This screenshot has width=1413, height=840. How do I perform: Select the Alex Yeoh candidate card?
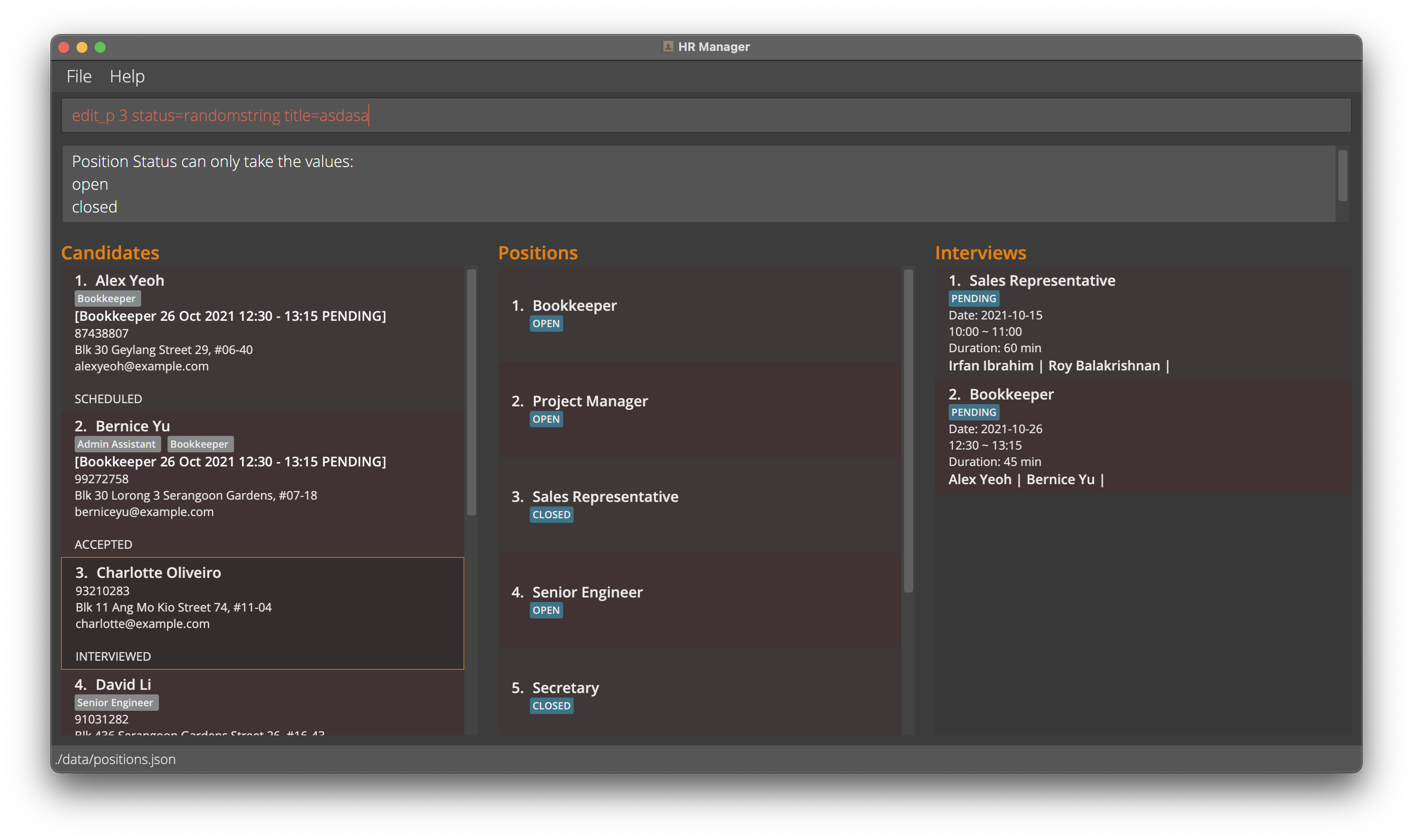click(262, 339)
